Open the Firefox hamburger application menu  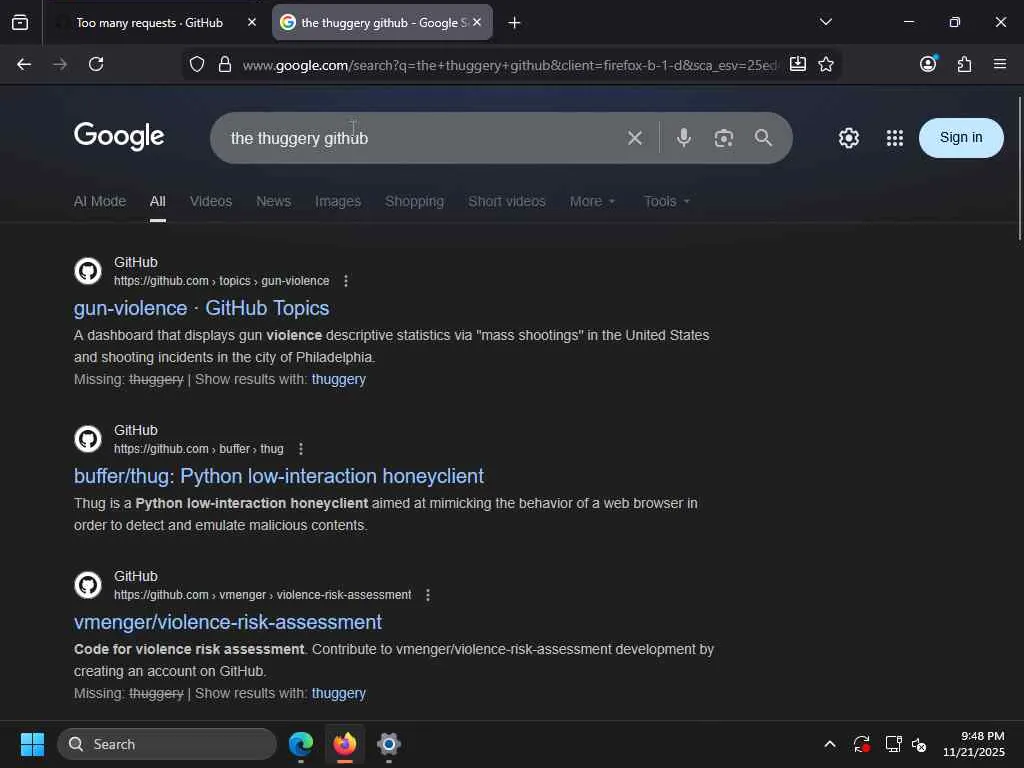click(1000, 64)
